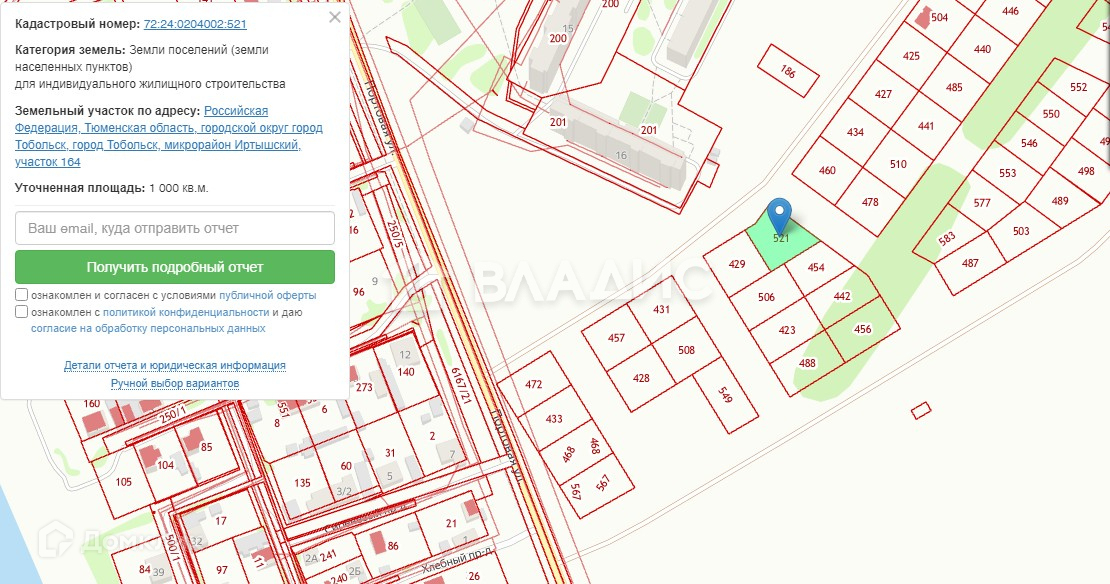Select parcel 434 on the map
This screenshot has height=584, width=1110.
(x=855, y=132)
